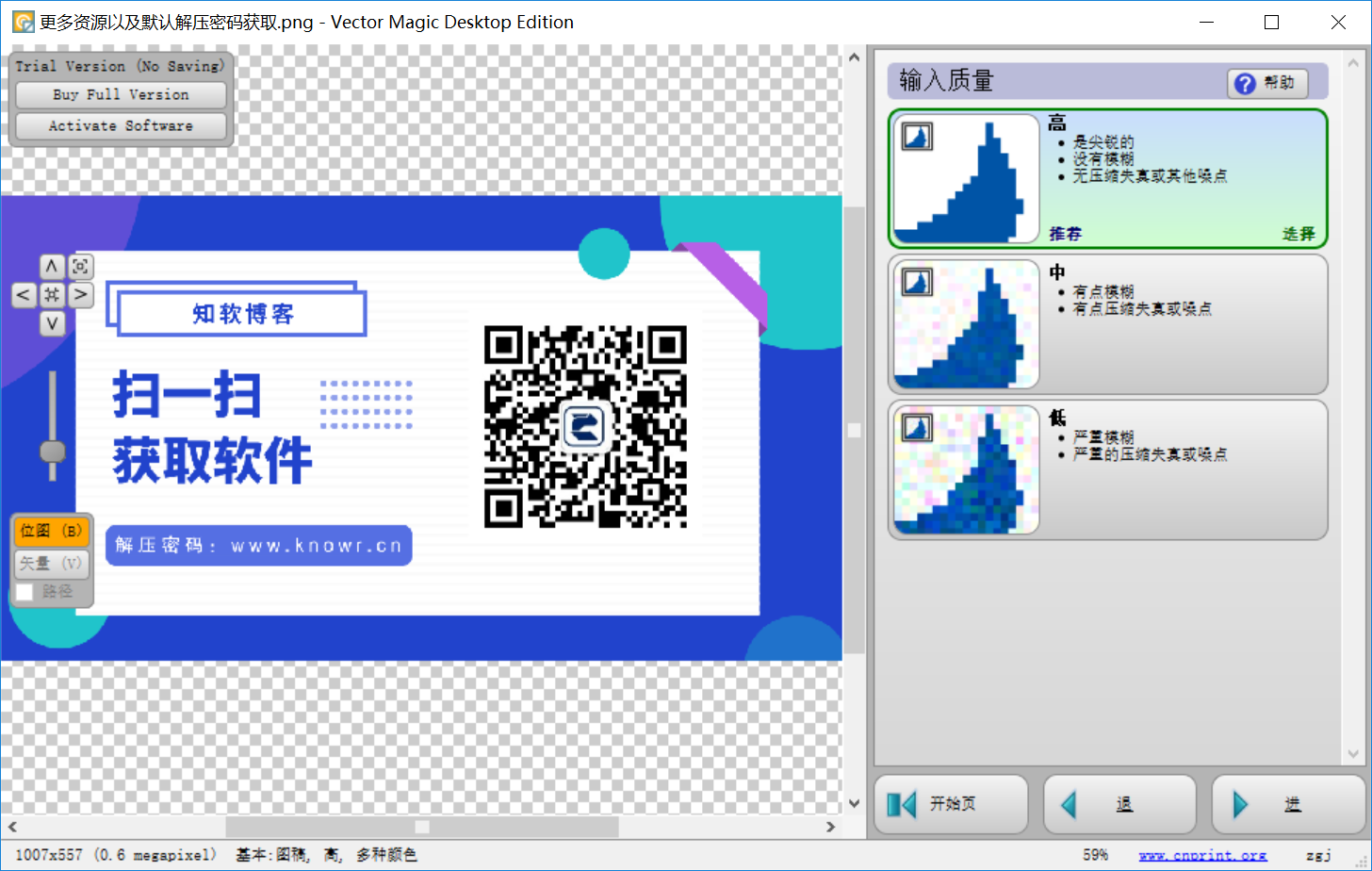The image size is (1372, 871).
Task: Click the 解压密码: www.knowr.cn banner in the preview
Action: point(259,545)
